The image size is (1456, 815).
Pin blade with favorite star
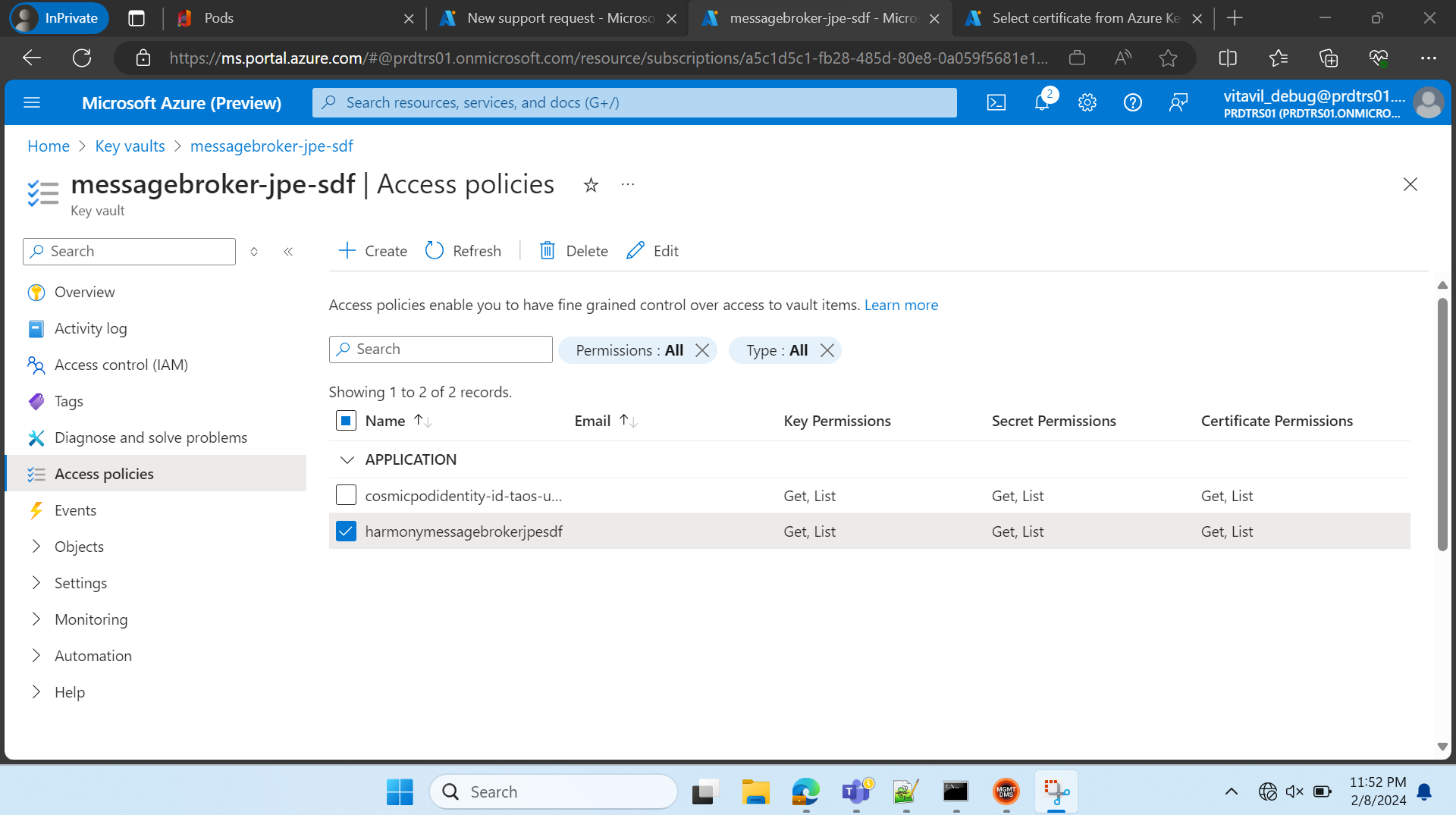591,184
